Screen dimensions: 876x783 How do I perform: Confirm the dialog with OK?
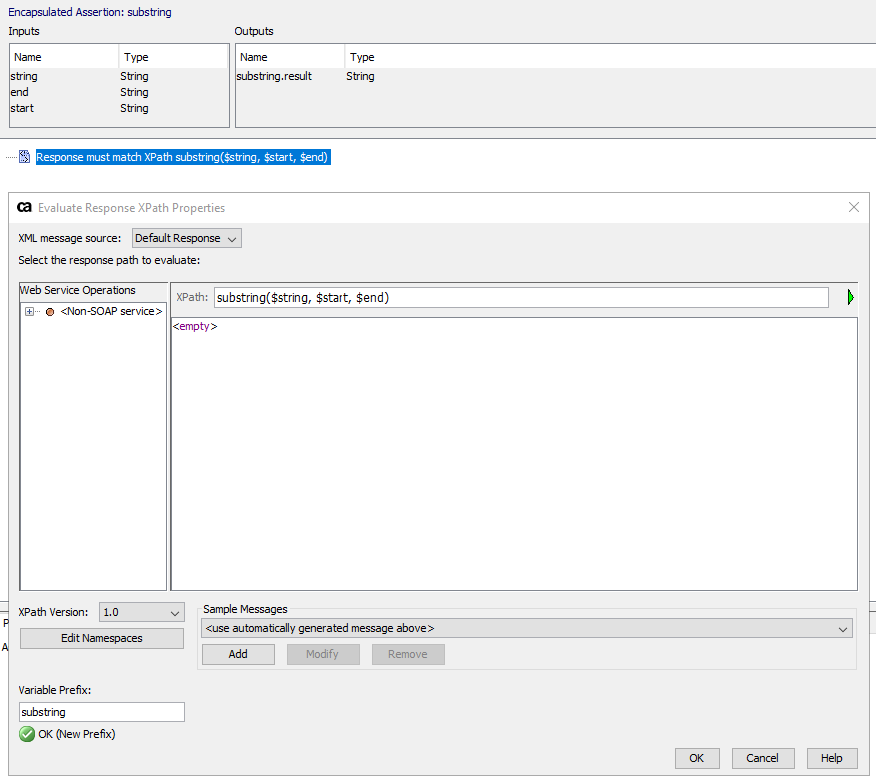point(697,758)
